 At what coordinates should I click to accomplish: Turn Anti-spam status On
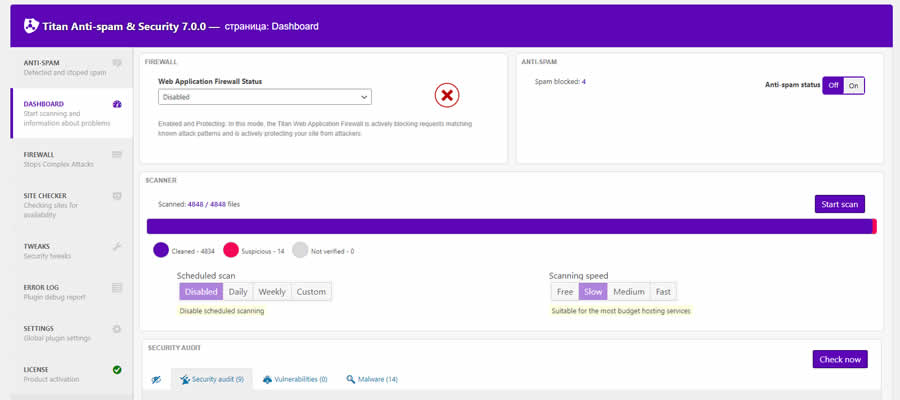(853, 86)
